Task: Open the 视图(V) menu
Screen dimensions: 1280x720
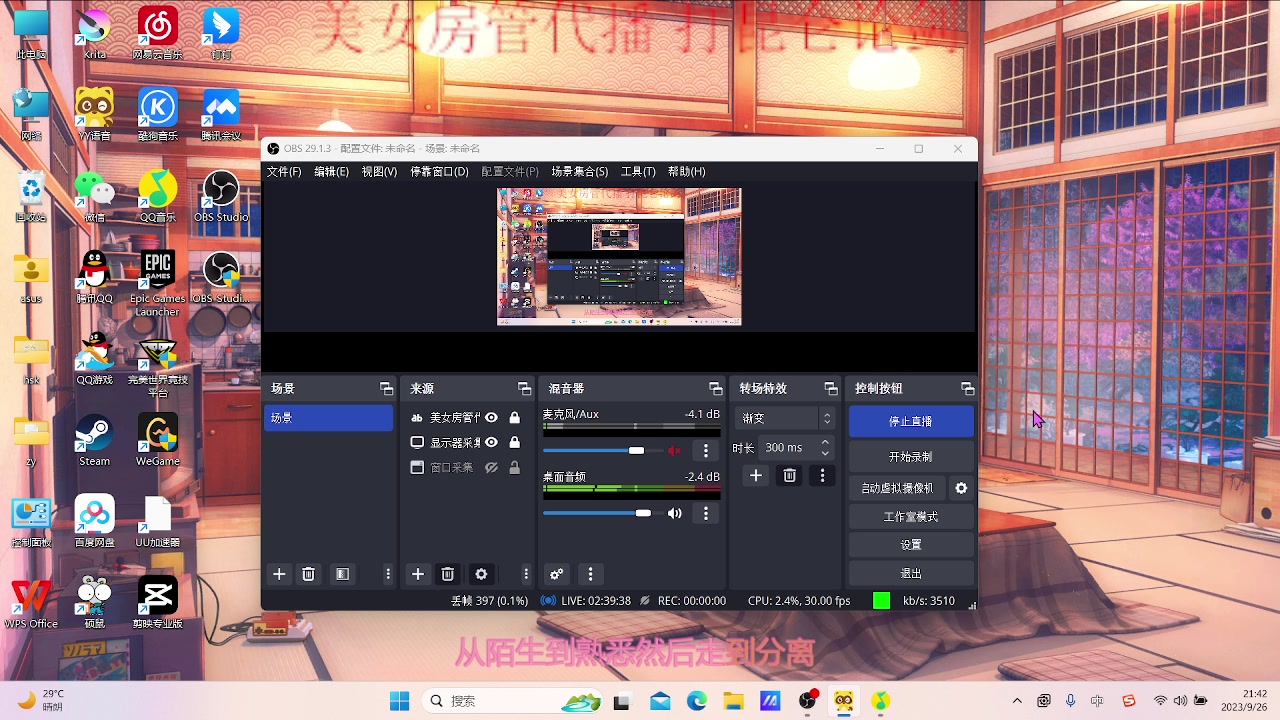Action: pyautogui.click(x=379, y=172)
